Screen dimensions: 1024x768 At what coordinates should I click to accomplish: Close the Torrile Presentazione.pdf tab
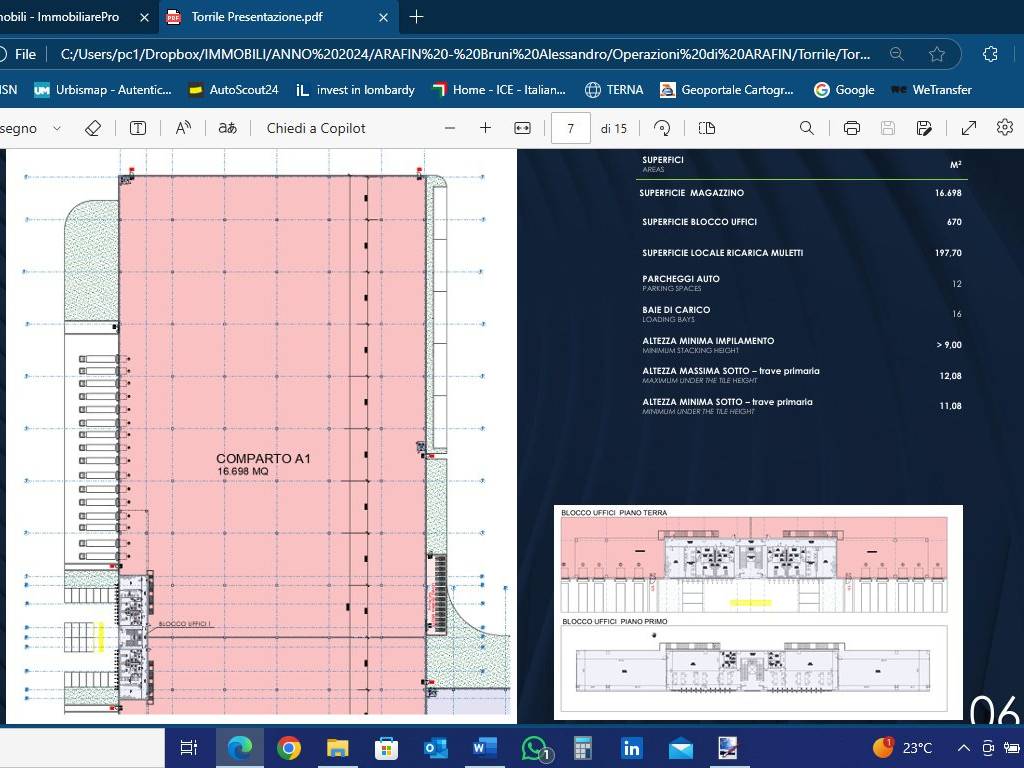click(383, 18)
